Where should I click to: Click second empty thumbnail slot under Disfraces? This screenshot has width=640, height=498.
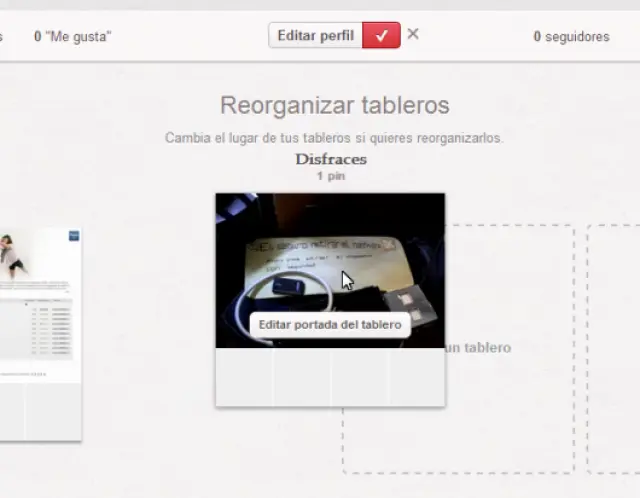tap(301, 377)
